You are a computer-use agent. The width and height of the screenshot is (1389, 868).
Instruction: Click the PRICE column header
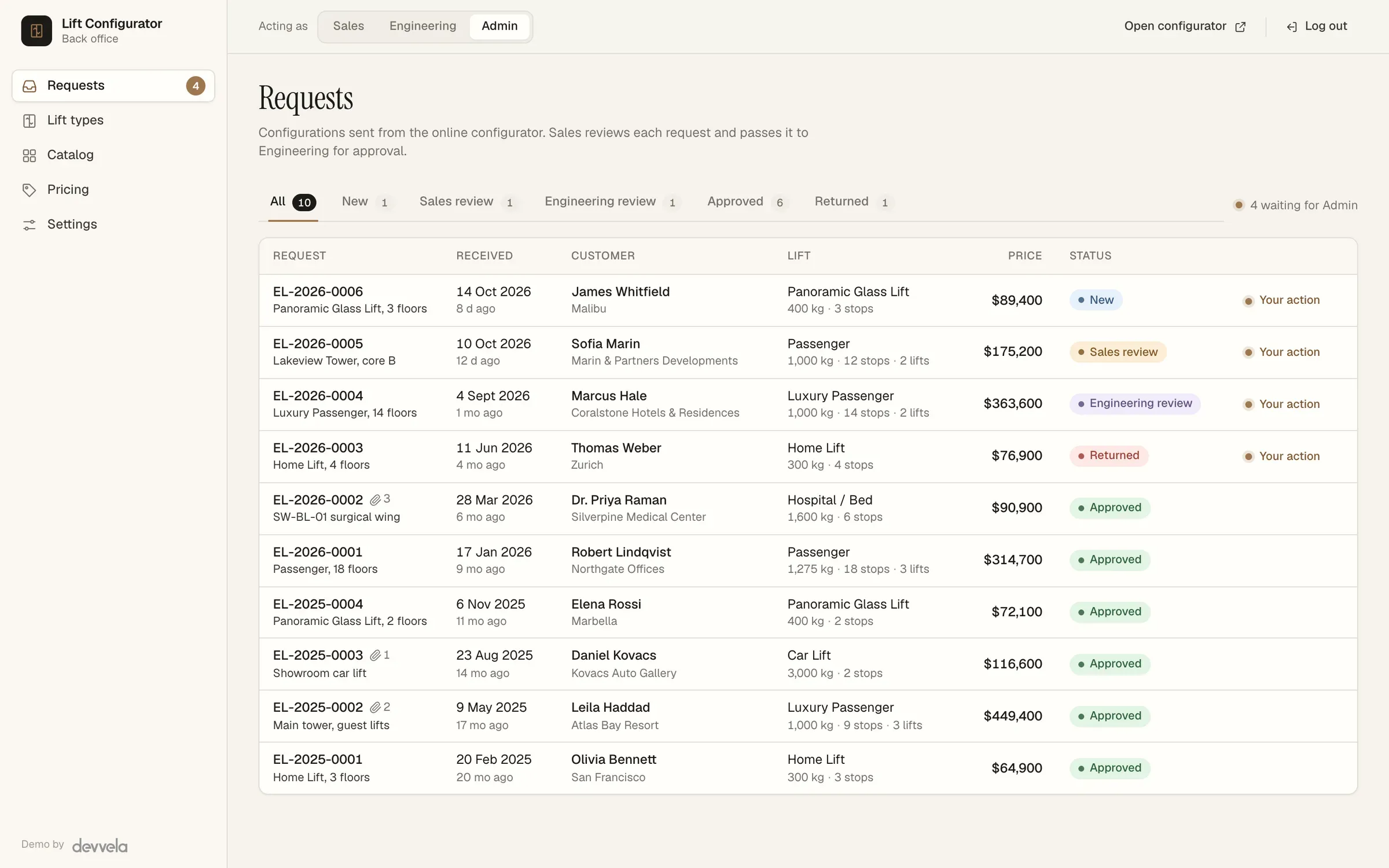(1025, 256)
